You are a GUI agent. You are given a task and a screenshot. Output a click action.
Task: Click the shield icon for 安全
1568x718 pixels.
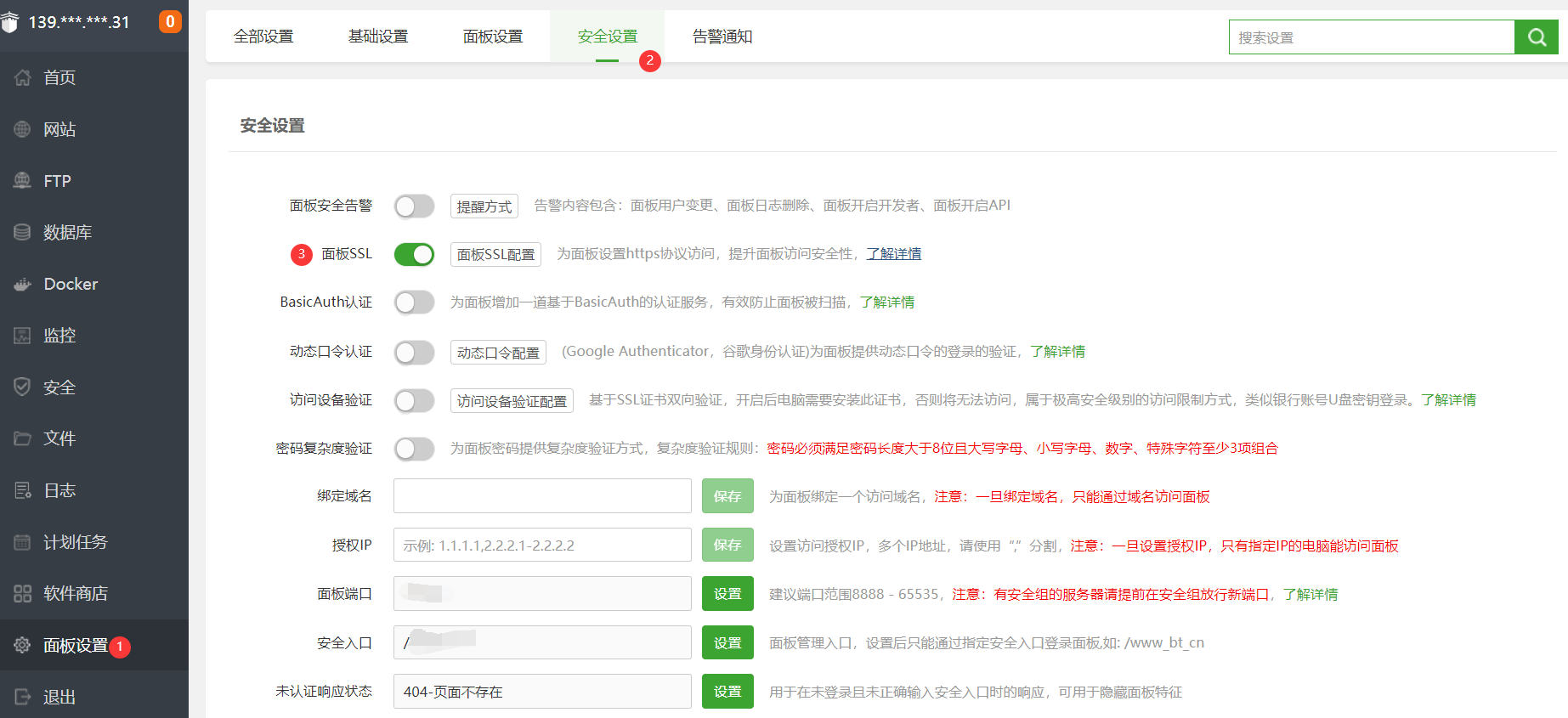pos(22,387)
